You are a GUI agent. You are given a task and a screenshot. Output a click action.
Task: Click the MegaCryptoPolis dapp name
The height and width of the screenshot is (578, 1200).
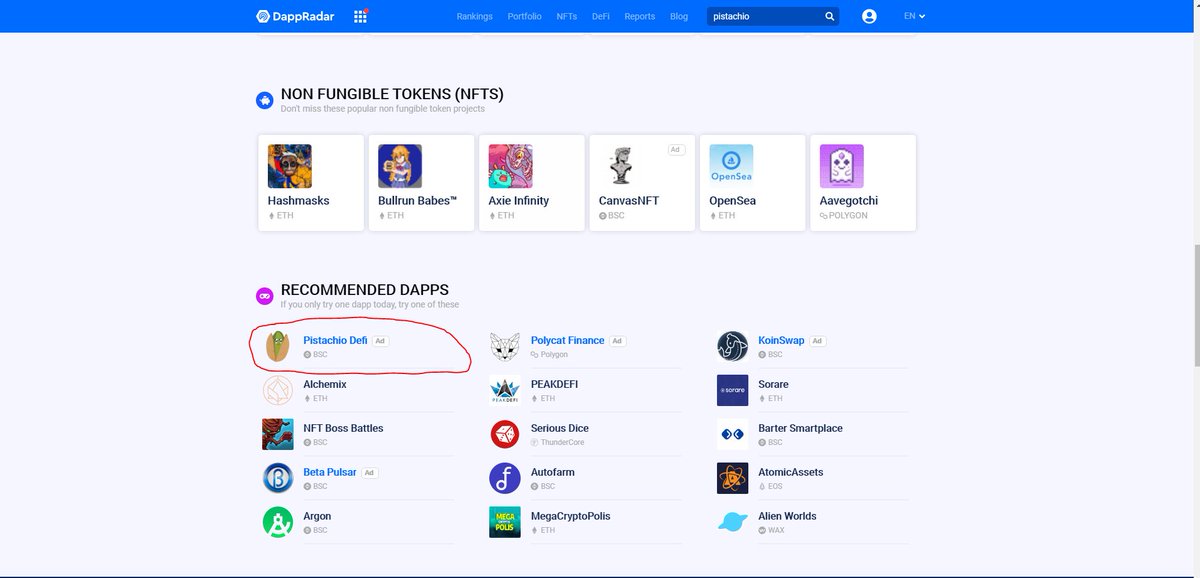571,516
